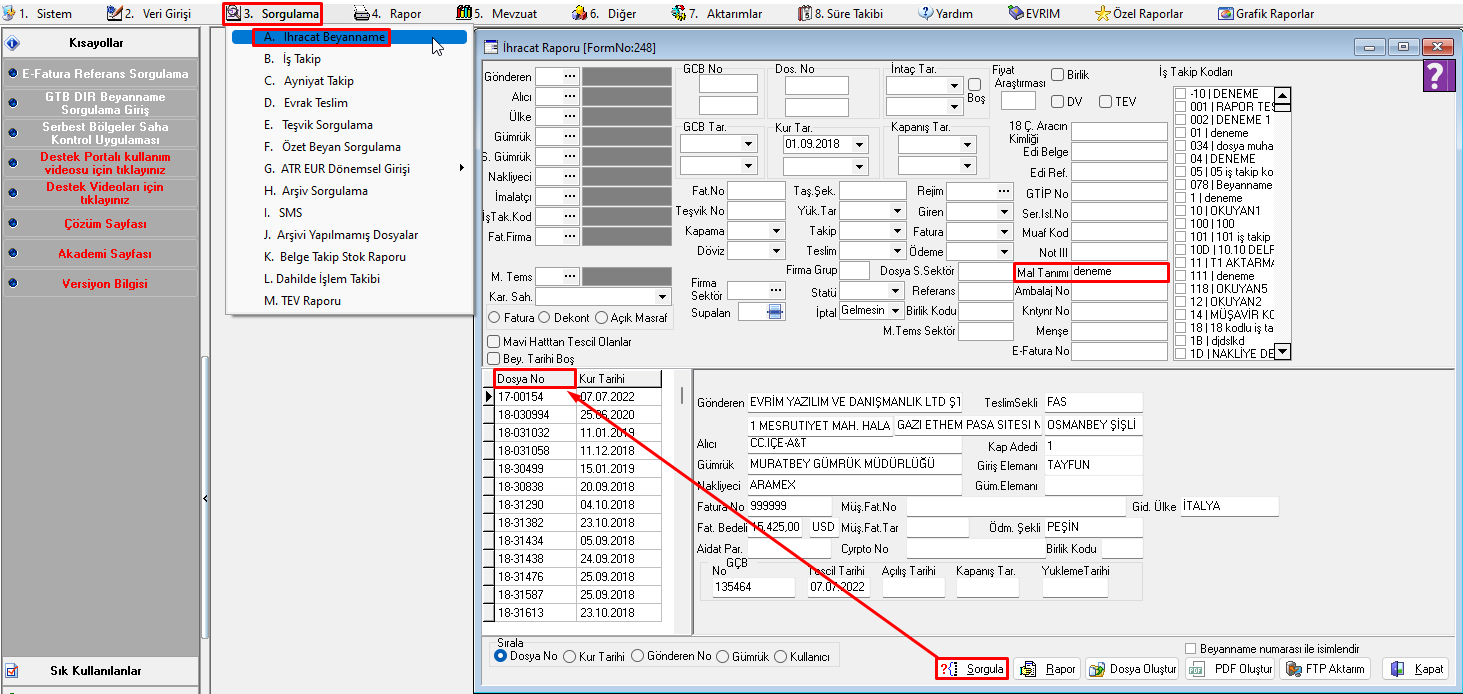Click the FTP Aktarım button
Viewport: 1463px width, 694px height.
pos(1324,669)
